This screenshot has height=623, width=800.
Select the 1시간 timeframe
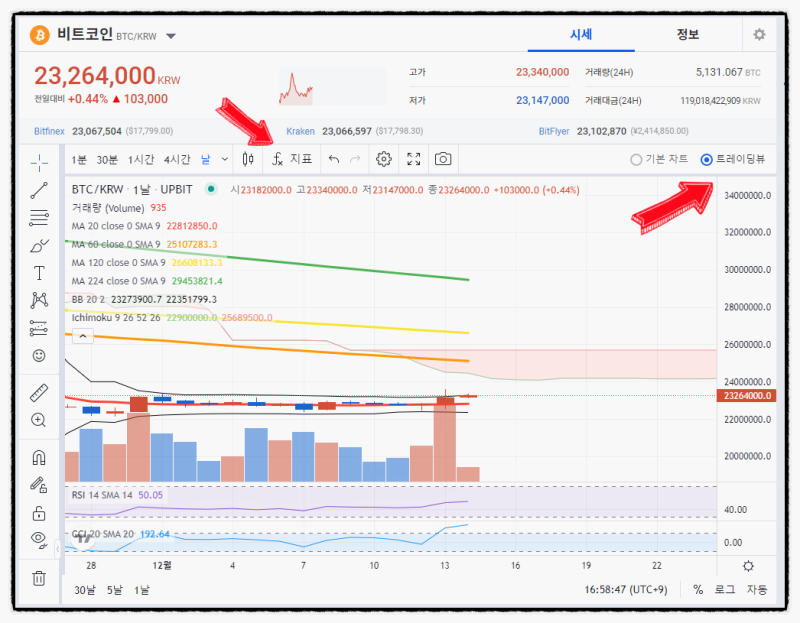point(140,160)
